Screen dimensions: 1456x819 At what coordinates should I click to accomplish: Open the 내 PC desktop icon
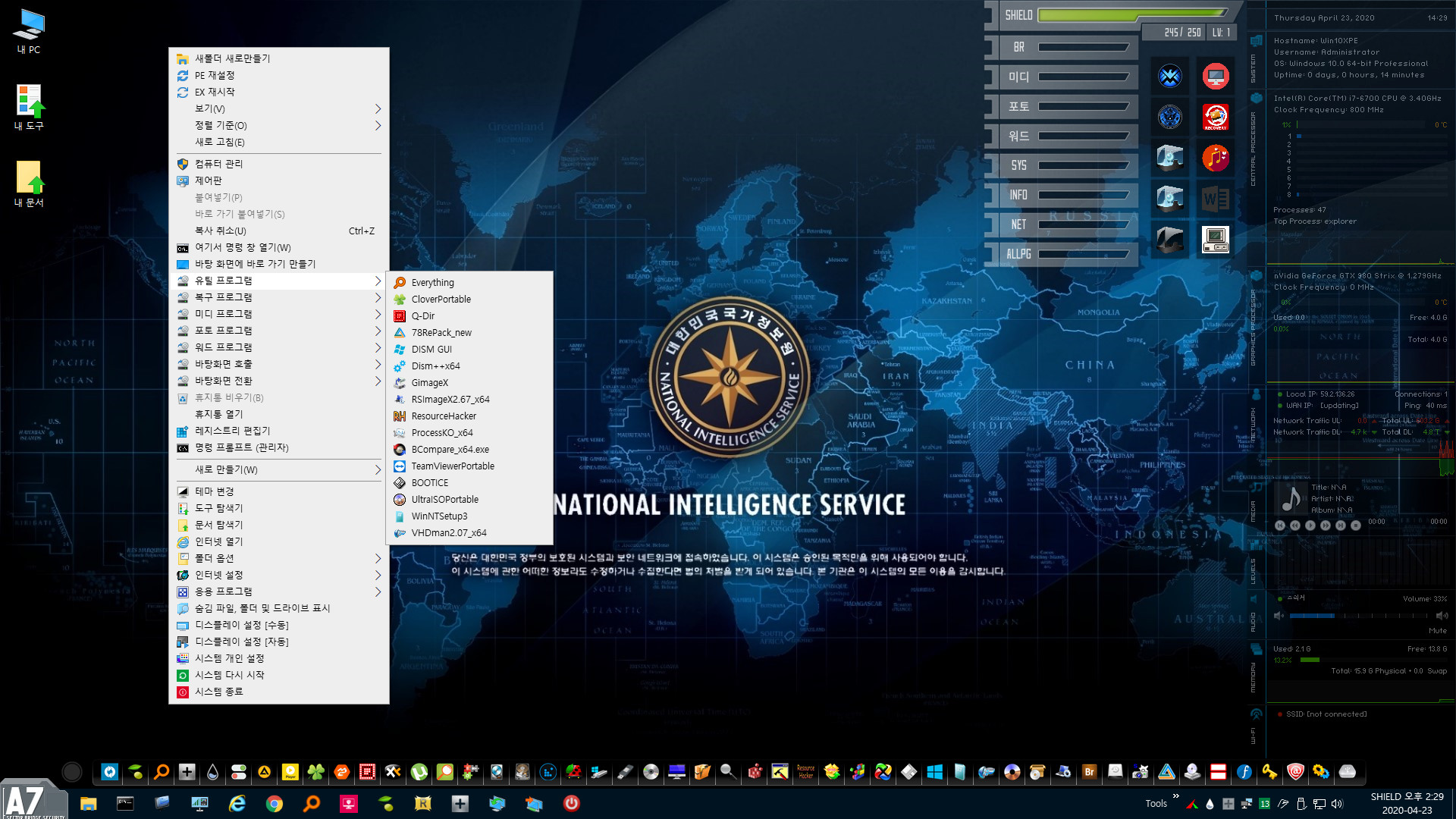tap(29, 32)
